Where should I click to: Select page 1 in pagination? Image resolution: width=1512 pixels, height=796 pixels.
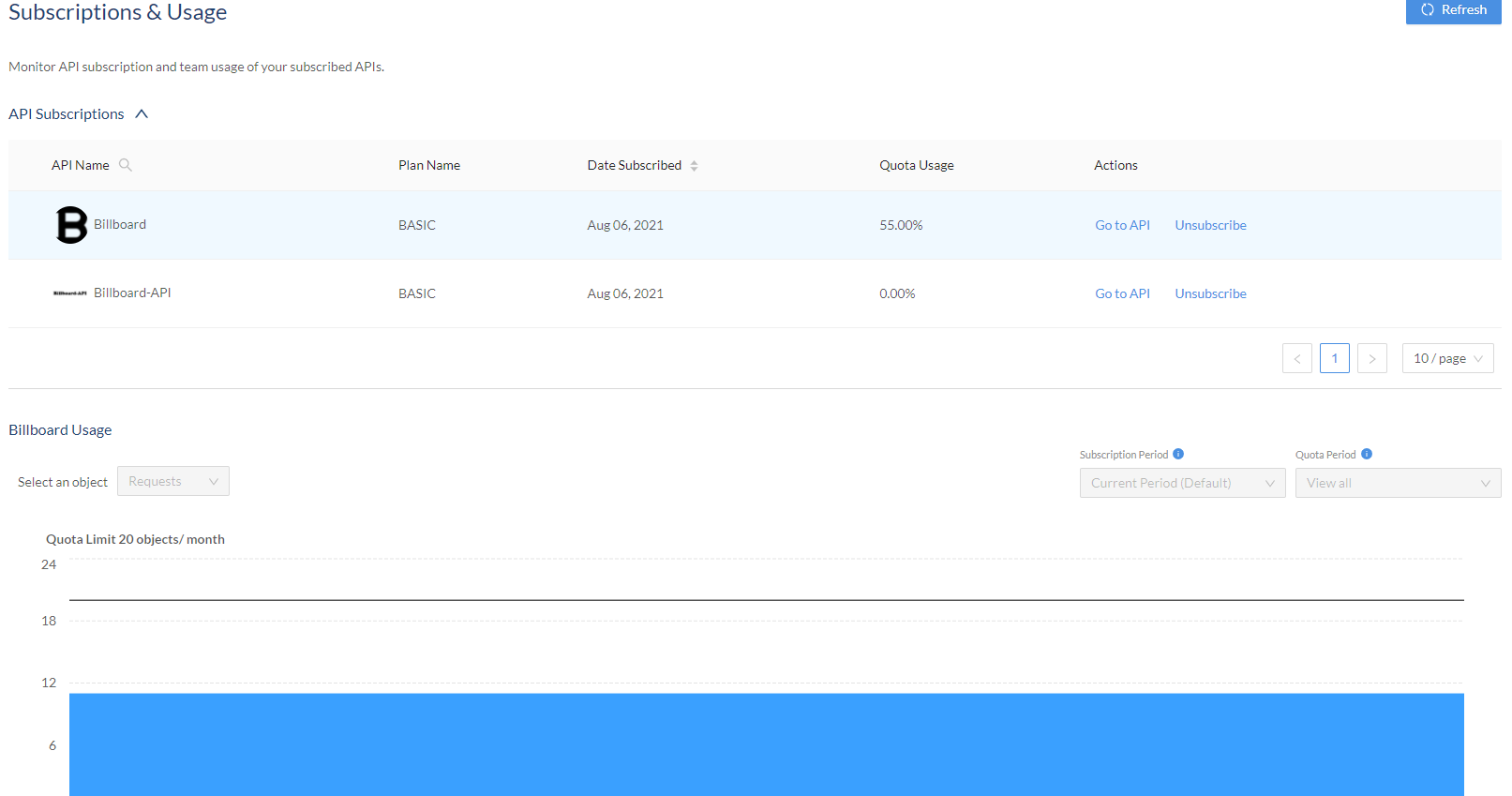click(1335, 358)
